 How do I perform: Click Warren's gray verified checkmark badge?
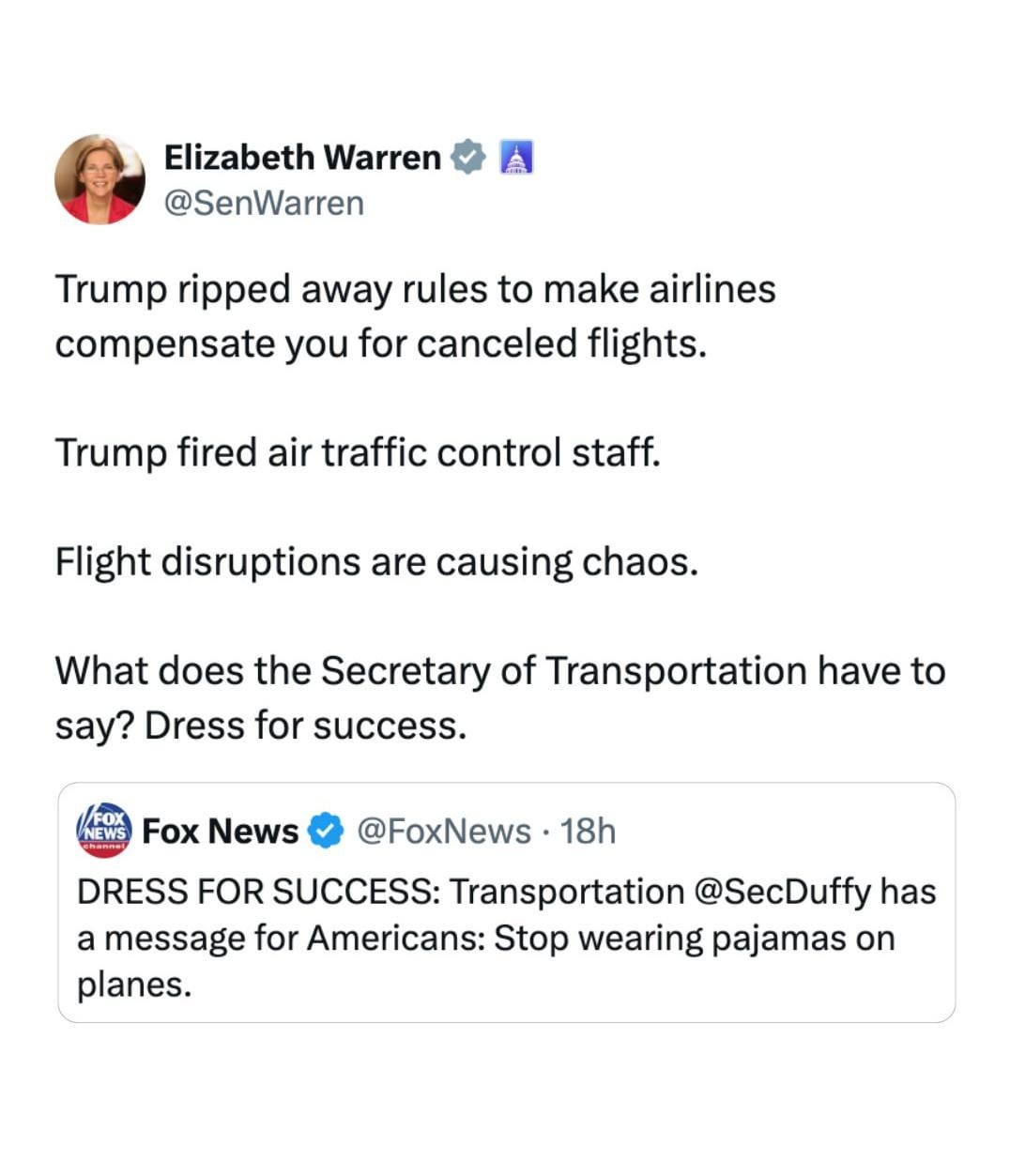pos(467,158)
